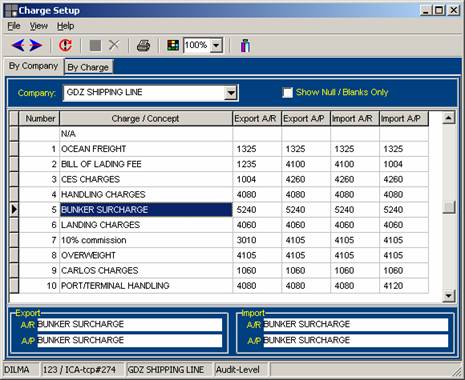
Task: Click the Charge / Concept column header
Action: 146,119
